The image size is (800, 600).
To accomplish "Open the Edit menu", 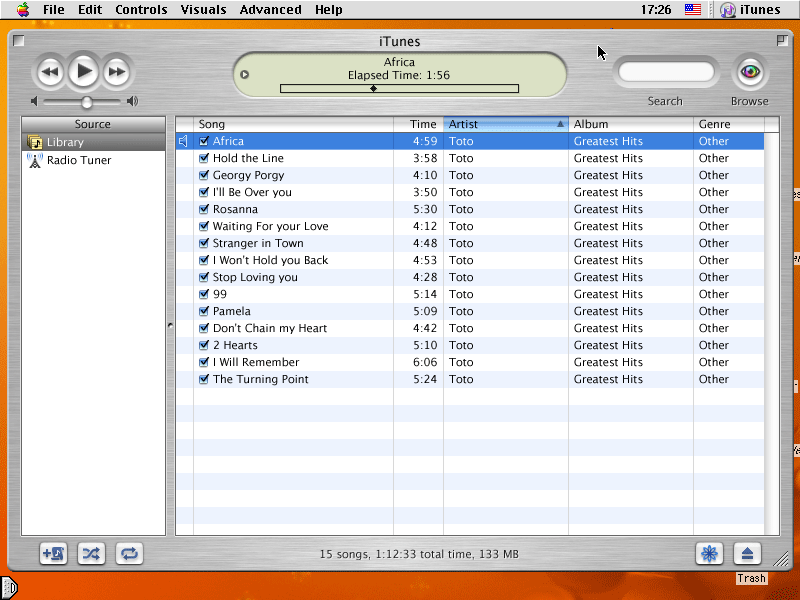I will point(90,10).
